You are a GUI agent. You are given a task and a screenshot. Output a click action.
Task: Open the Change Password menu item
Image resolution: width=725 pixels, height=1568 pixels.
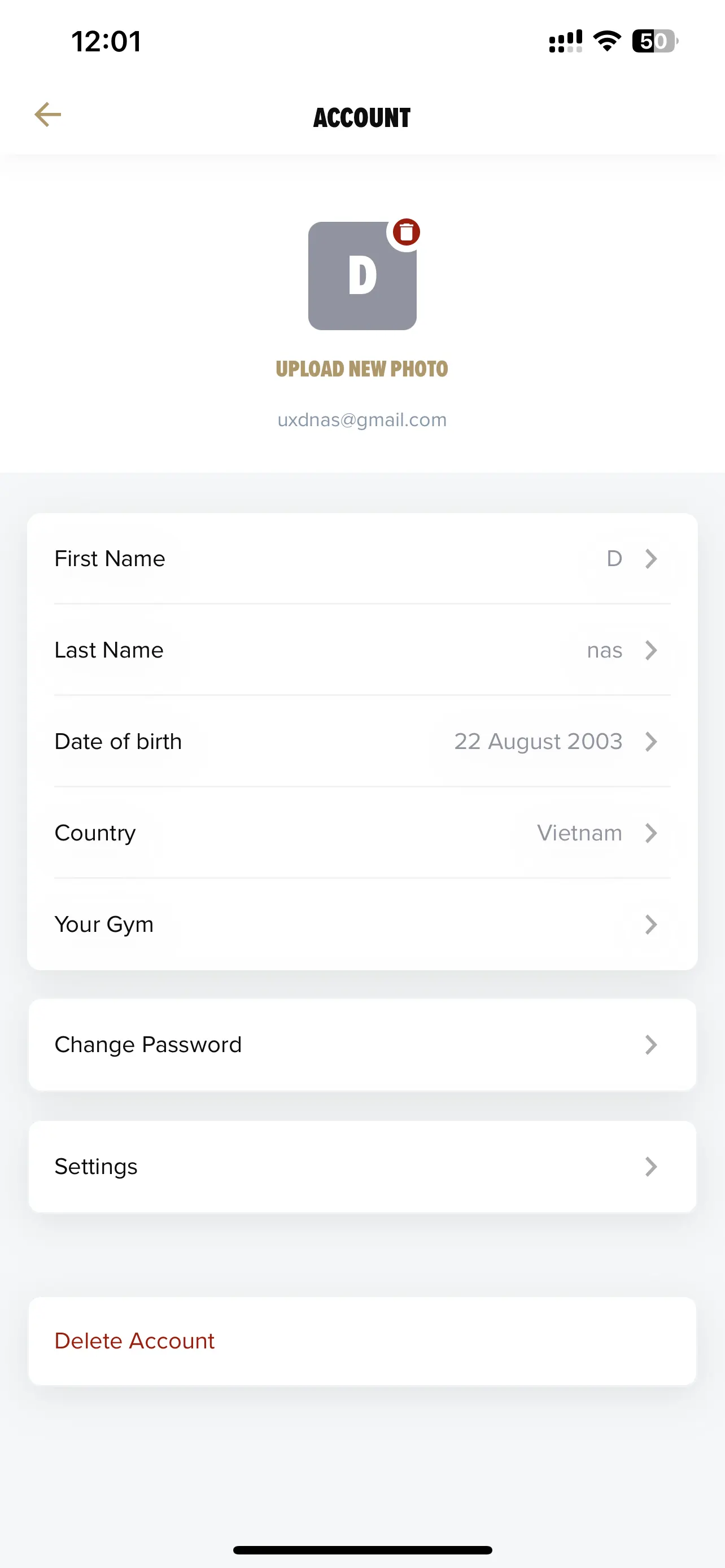pos(362,1045)
